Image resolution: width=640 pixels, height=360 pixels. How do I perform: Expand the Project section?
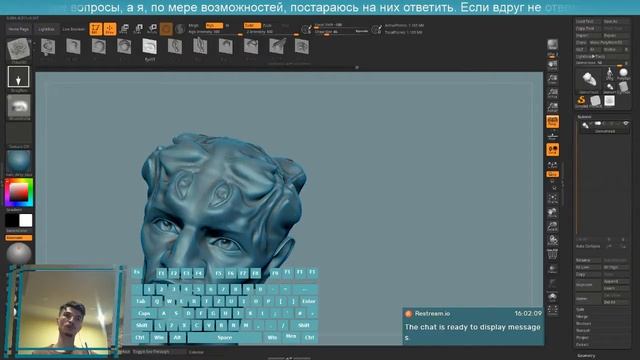(582, 338)
